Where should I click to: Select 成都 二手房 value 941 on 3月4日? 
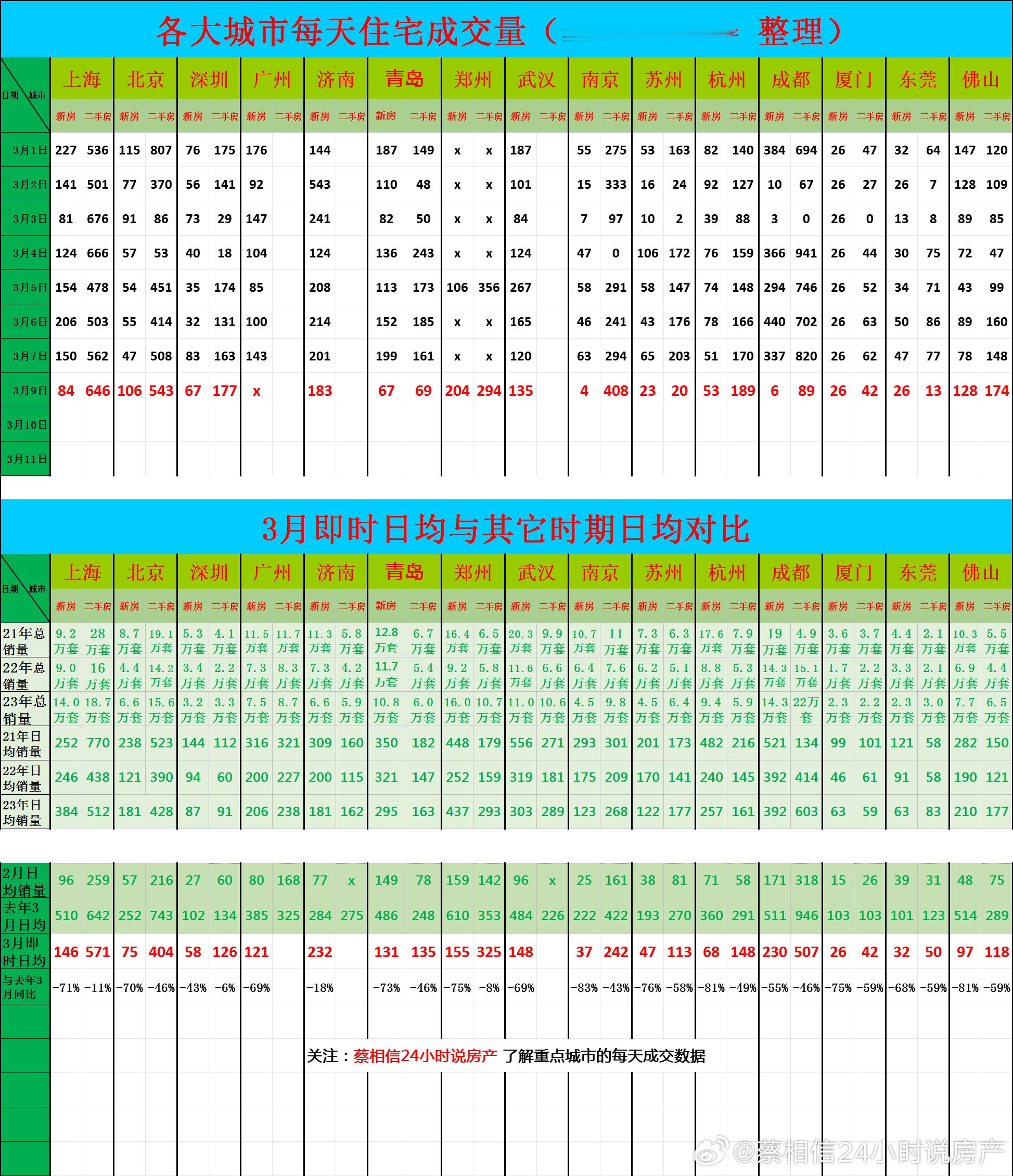[x=806, y=253]
